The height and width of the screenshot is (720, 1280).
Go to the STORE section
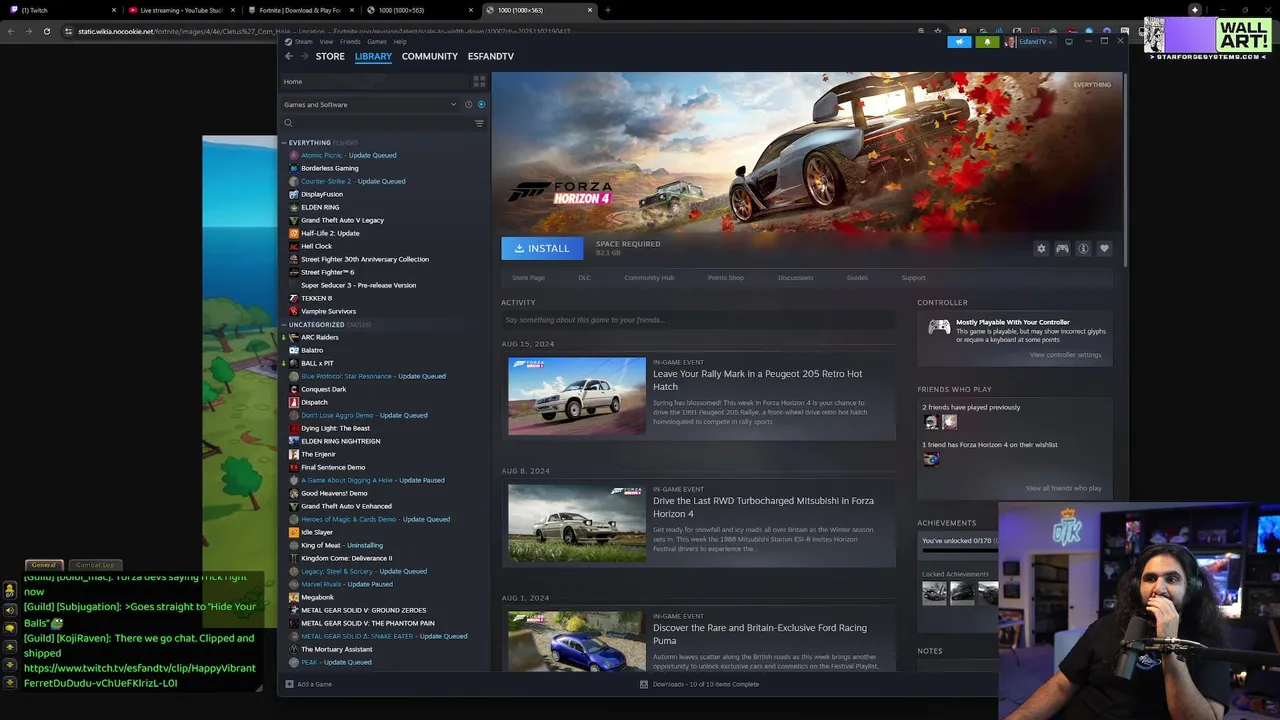(330, 56)
